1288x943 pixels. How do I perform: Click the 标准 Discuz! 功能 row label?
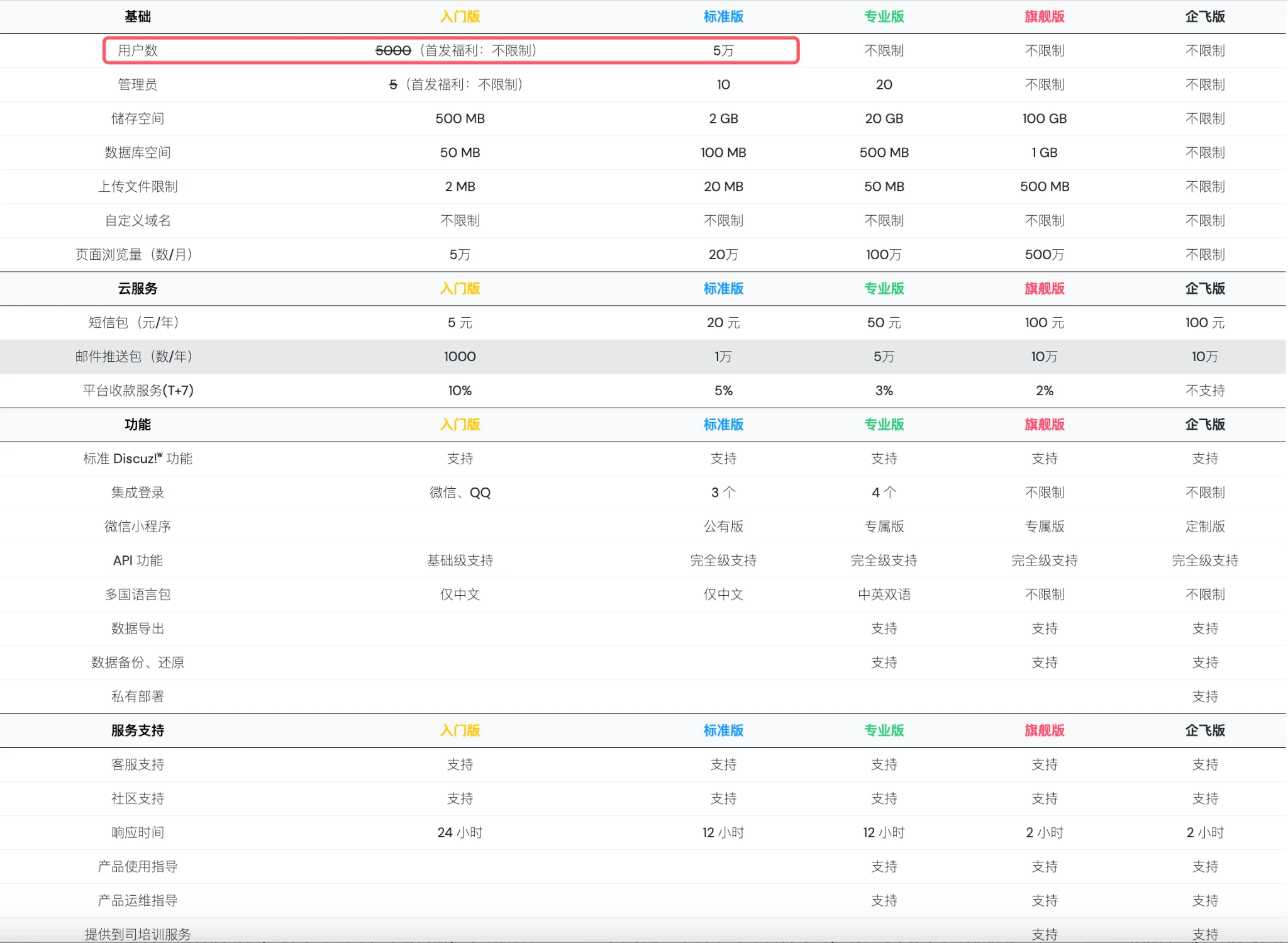138,459
